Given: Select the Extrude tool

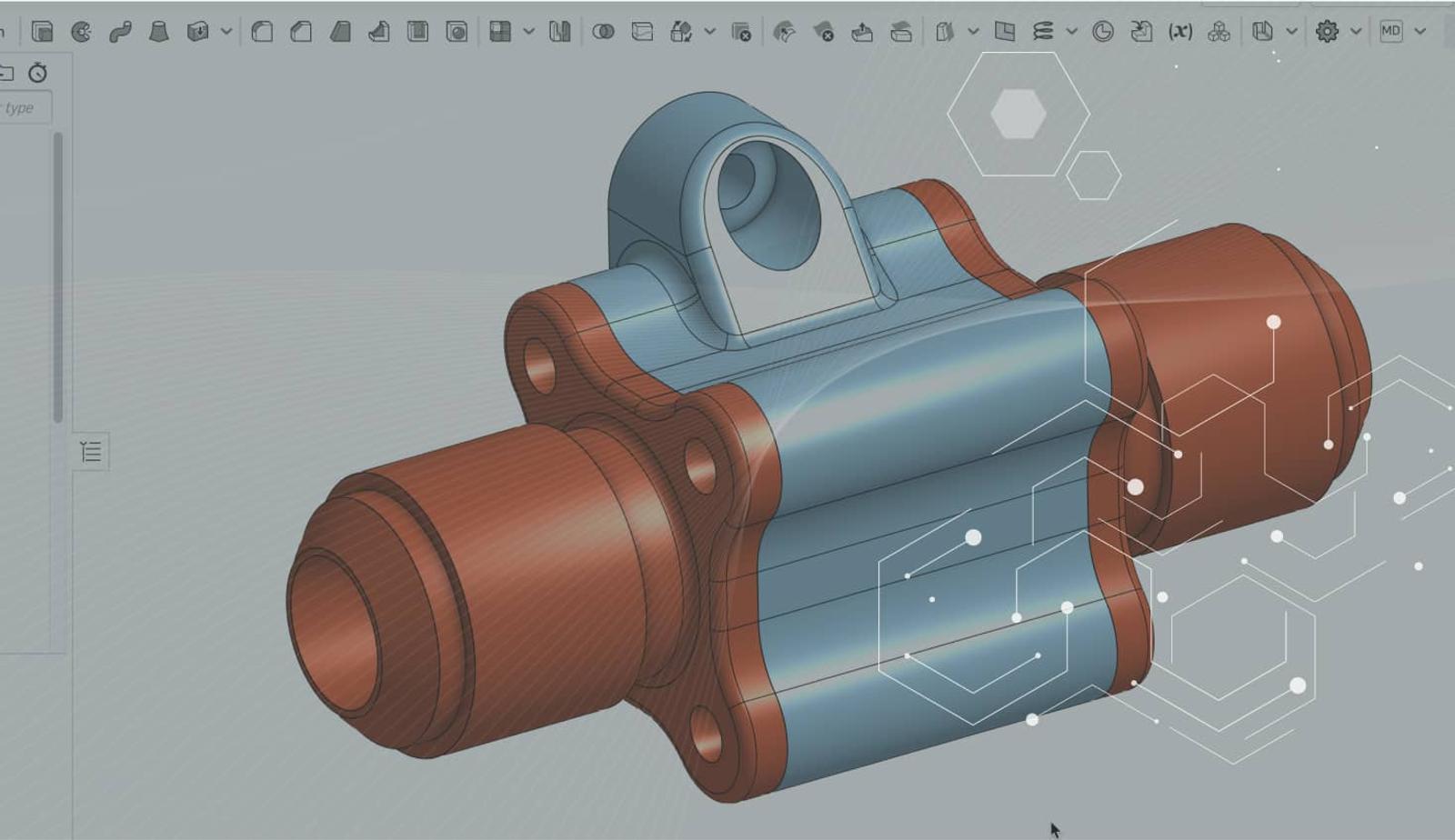Looking at the screenshot, I should 42,32.
